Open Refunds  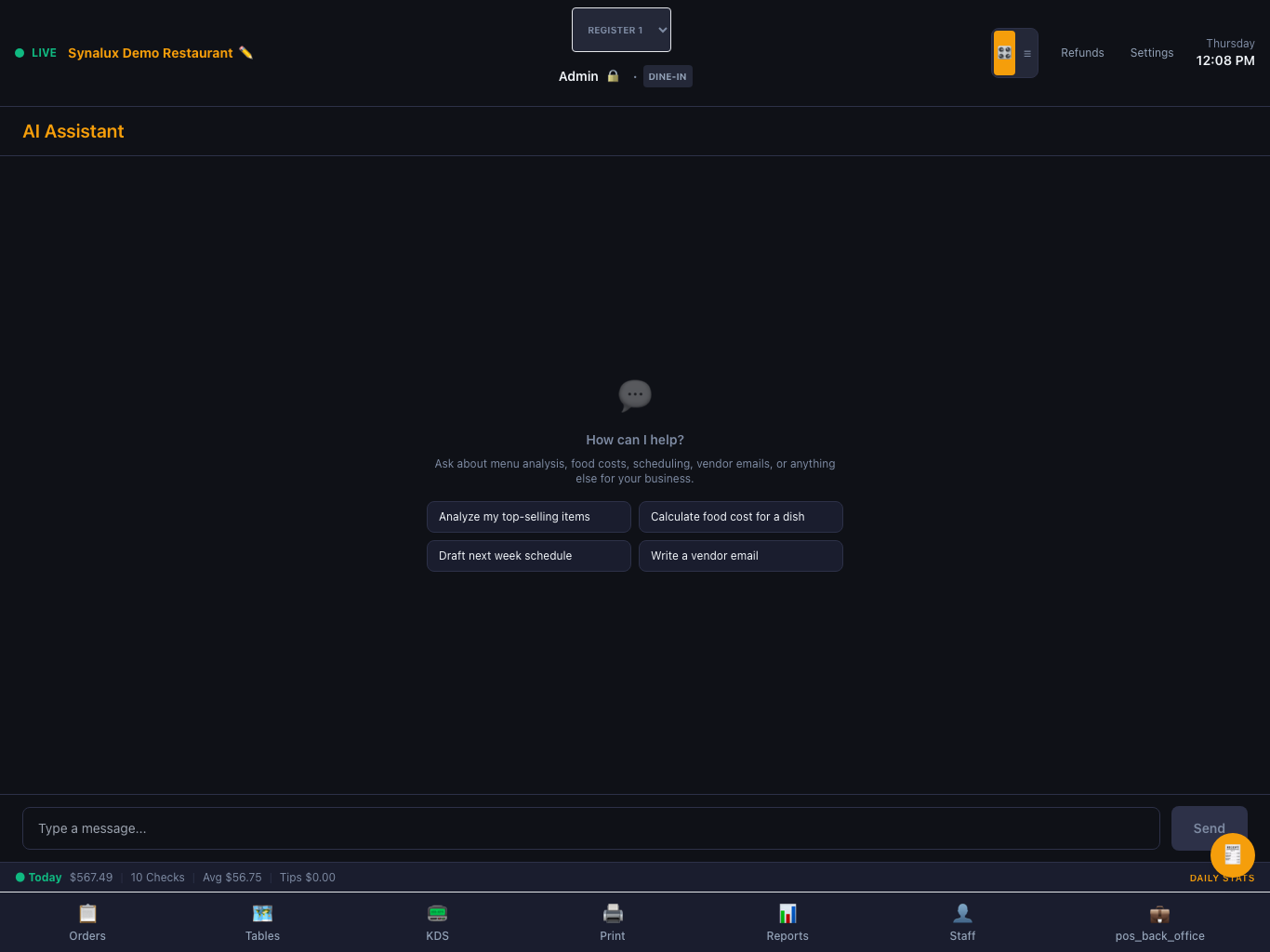(x=1082, y=53)
